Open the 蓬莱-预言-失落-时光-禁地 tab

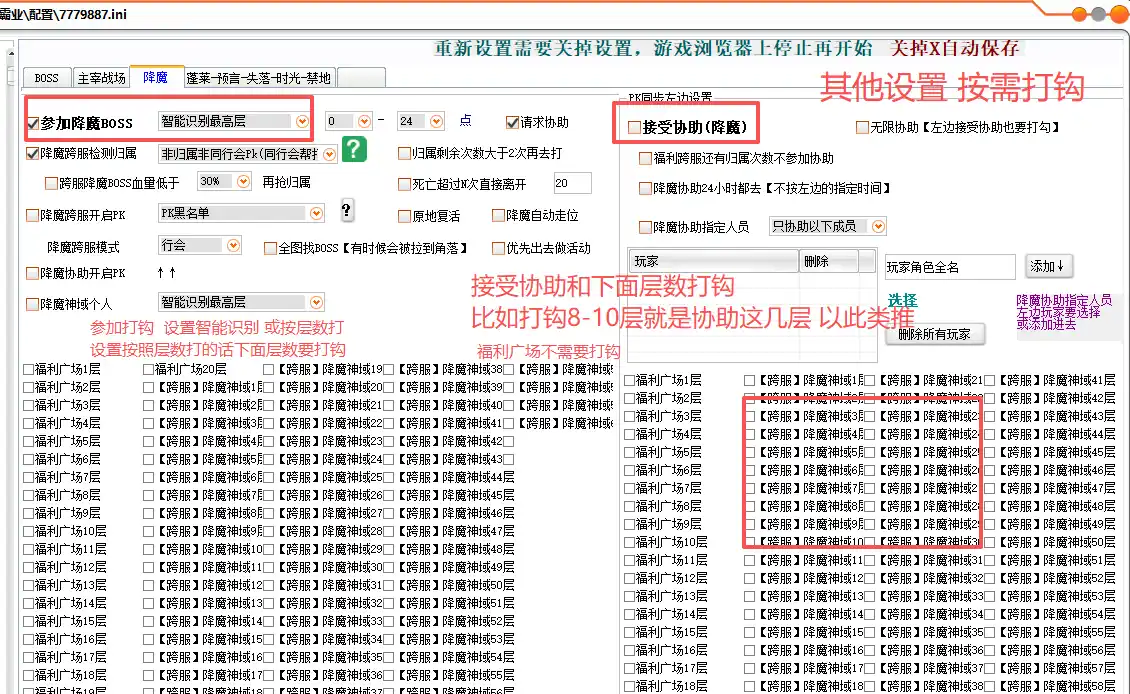(258, 78)
